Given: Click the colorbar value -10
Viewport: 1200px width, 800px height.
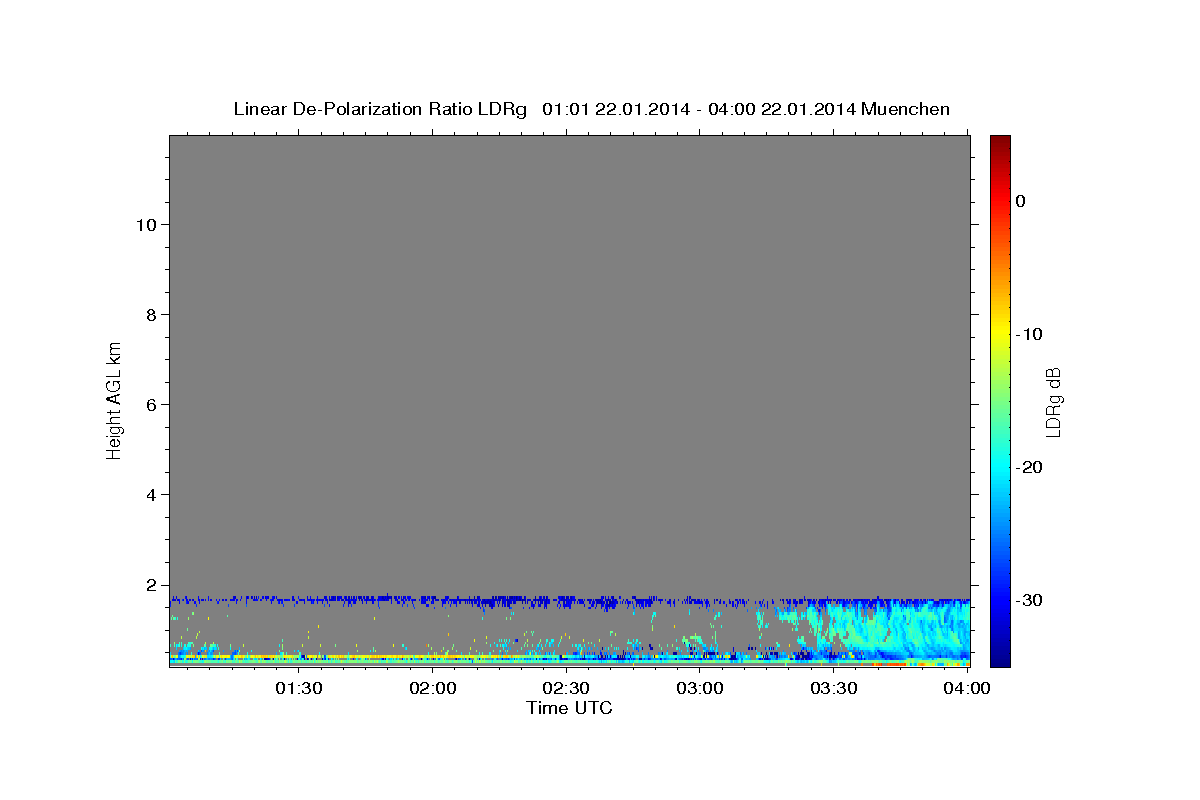Looking at the screenshot, I should click(x=1029, y=334).
